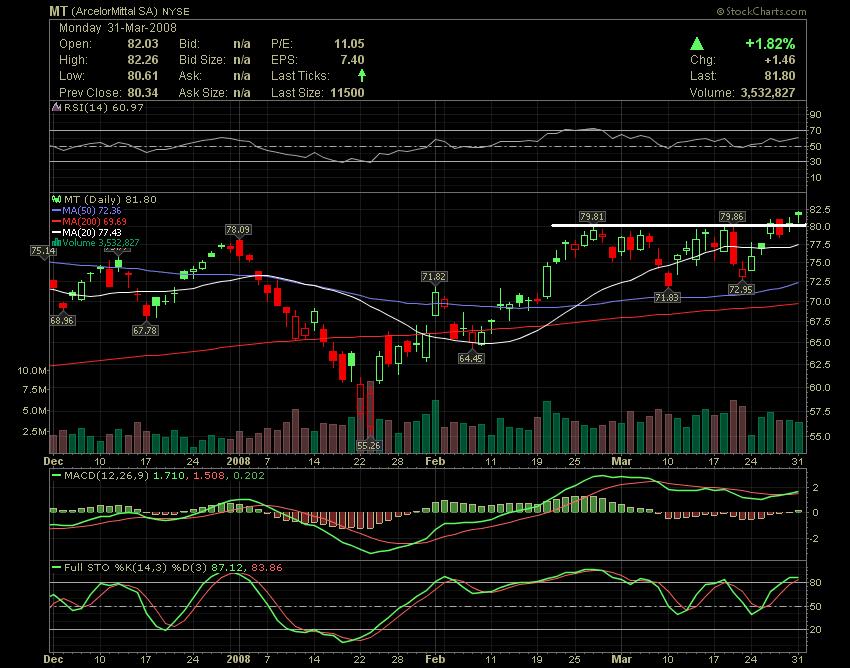Click the 55.0 price axis label
This screenshot has height=668, width=850.
(x=820, y=436)
